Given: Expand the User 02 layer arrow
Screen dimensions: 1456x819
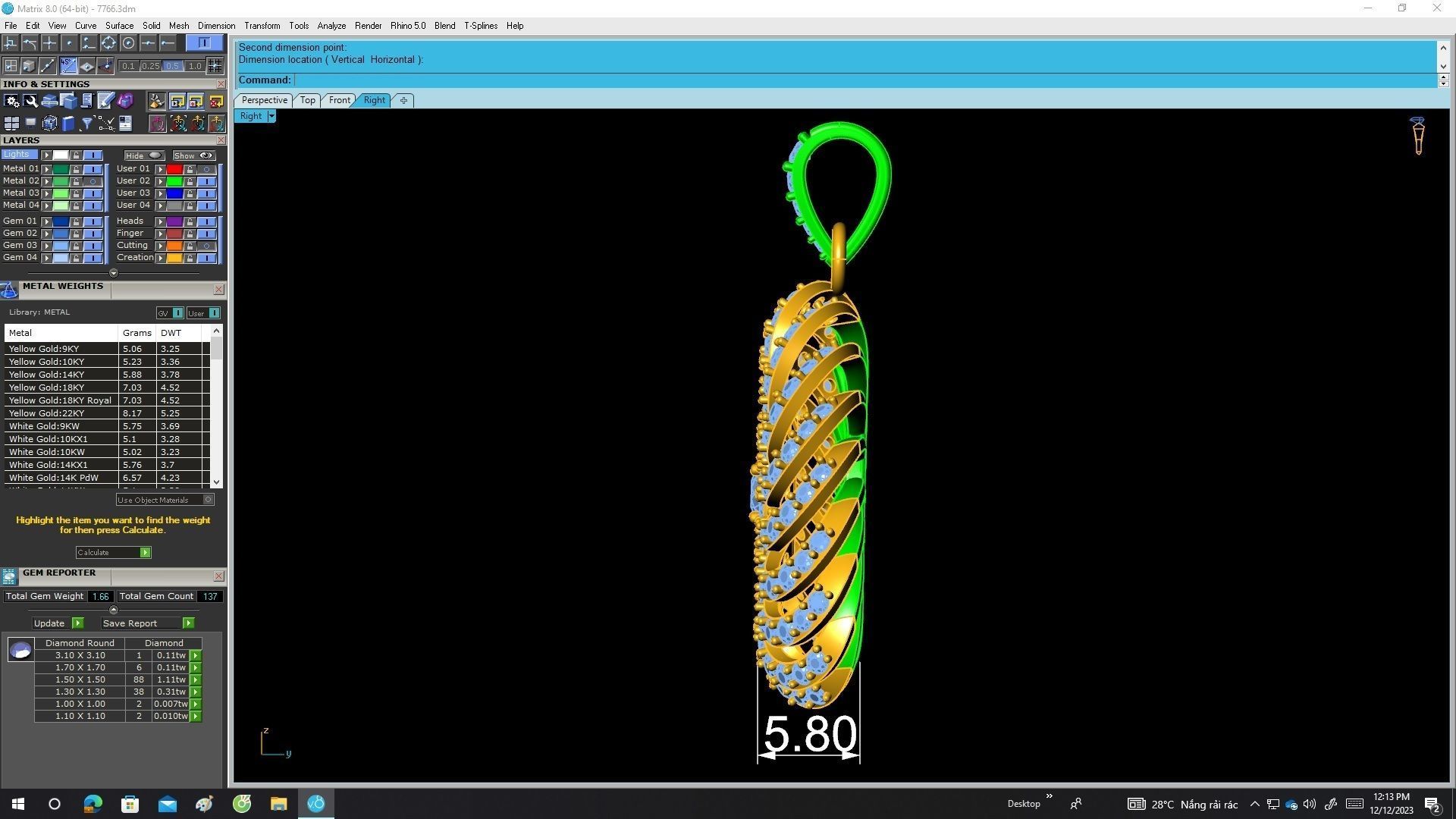Looking at the screenshot, I should click(x=160, y=181).
